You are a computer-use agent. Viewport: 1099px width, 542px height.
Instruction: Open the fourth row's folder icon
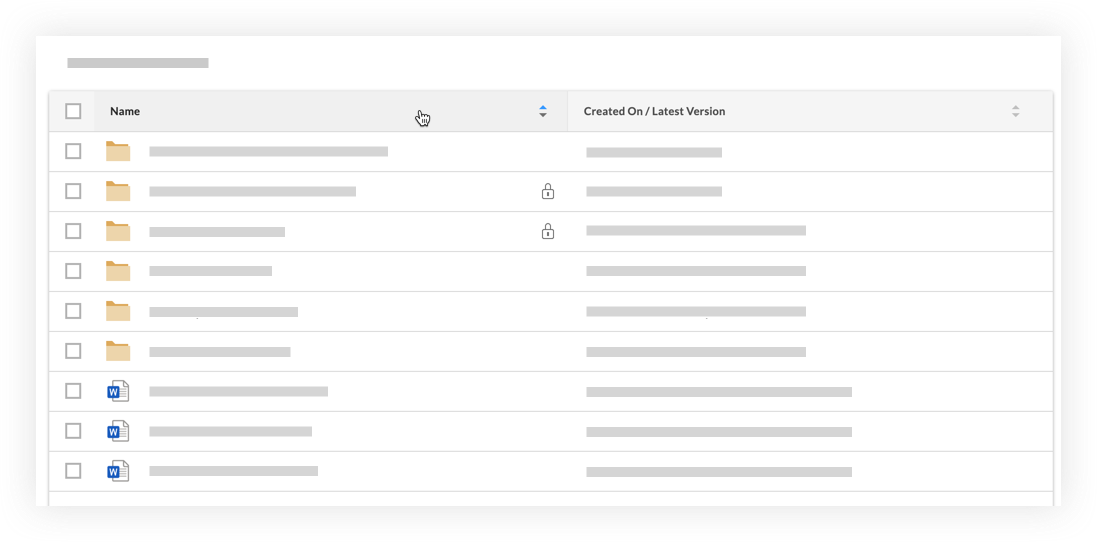[118, 271]
